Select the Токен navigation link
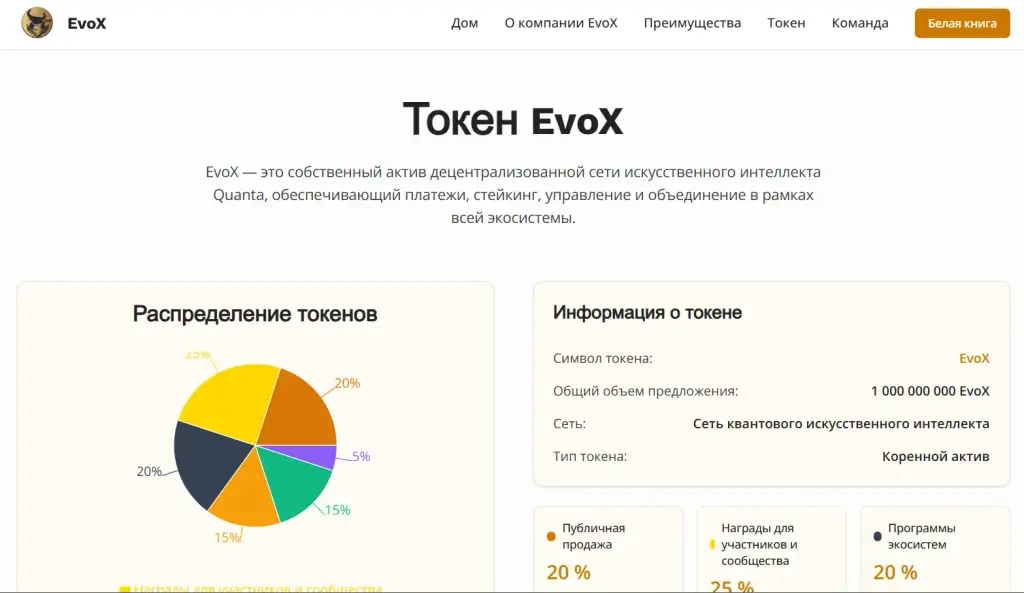Viewport: 1024px width, 593px height. (x=786, y=23)
